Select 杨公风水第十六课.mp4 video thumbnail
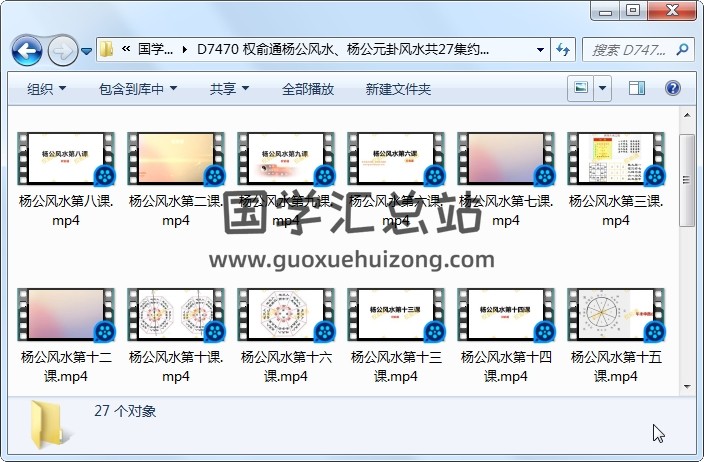This screenshot has width=704, height=462. (286, 314)
